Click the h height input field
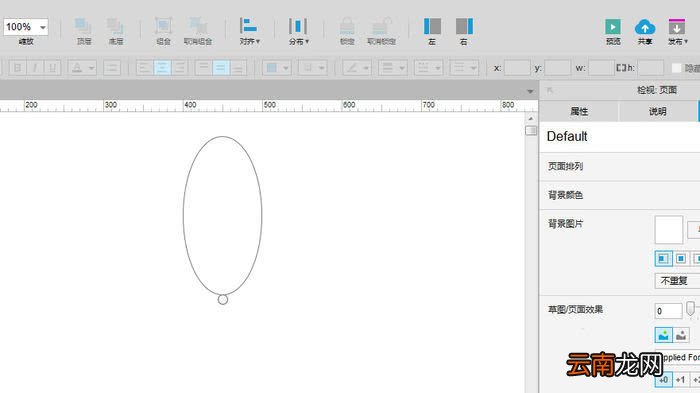 click(x=650, y=68)
